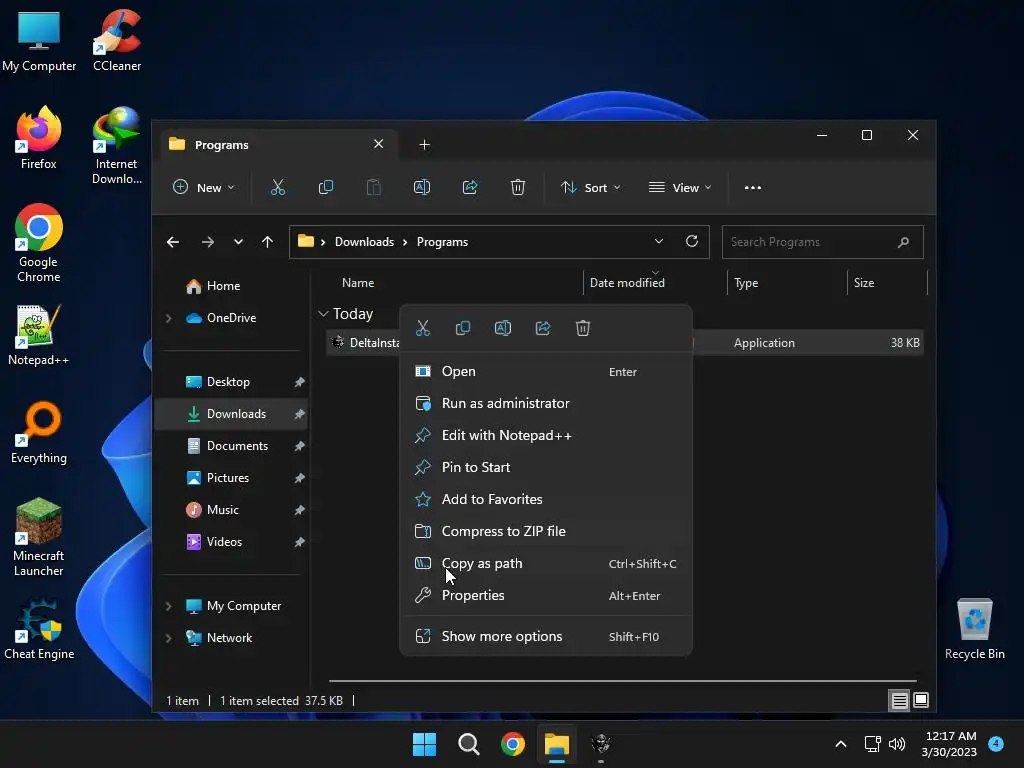Expand My Computer in the navigation pane
1024x768 pixels.
click(168, 606)
